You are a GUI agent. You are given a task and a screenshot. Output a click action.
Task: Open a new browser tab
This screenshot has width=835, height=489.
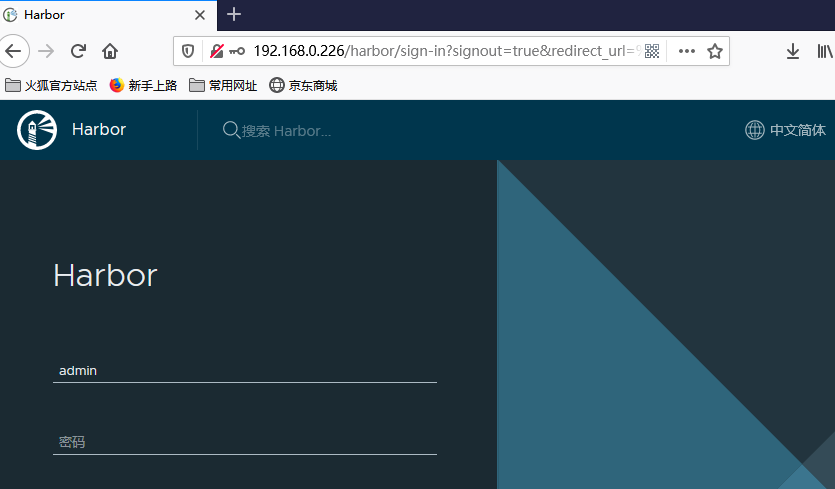(x=234, y=14)
